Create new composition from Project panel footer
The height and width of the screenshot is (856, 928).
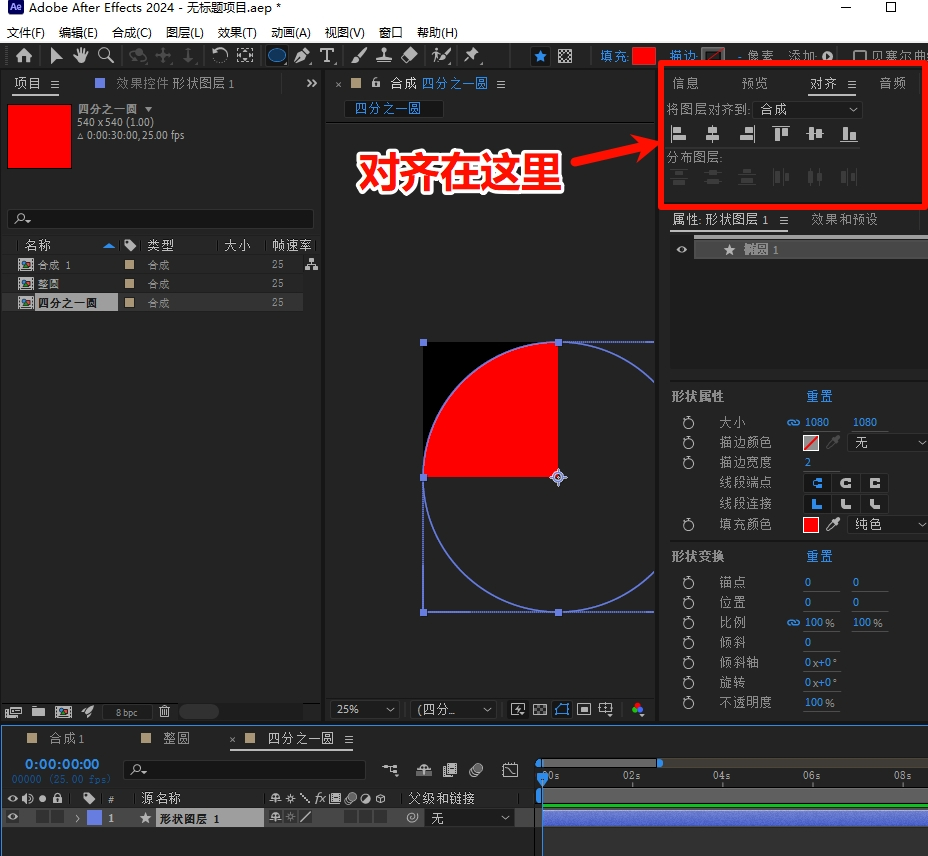pos(63,711)
